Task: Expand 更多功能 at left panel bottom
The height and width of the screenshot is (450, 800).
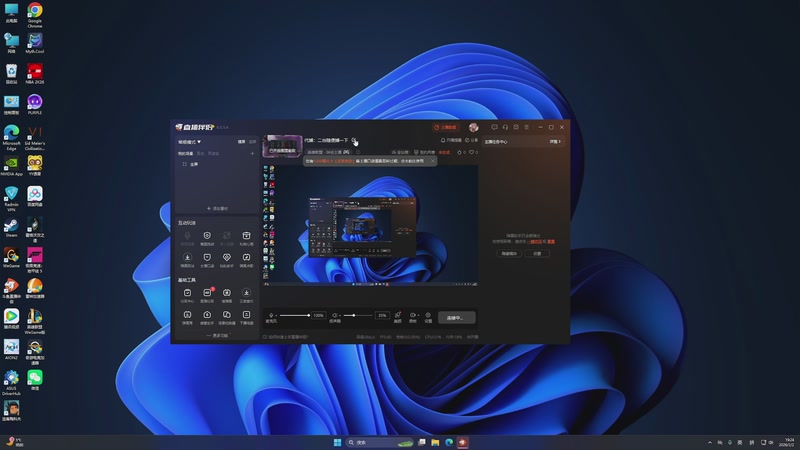Action: click(218, 335)
